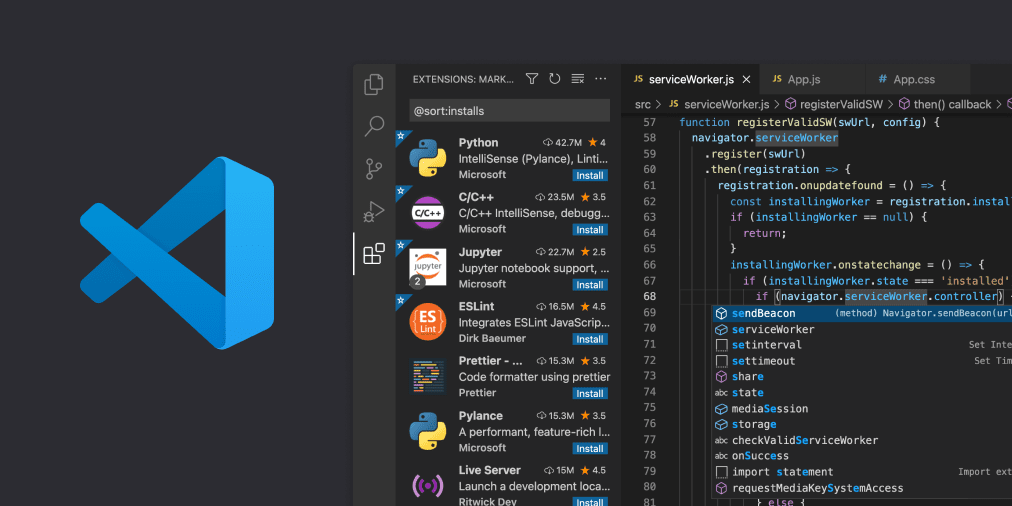The height and width of the screenshot is (506, 1012).
Task: Close the serviceWorker.js tab
Action: [x=746, y=79]
